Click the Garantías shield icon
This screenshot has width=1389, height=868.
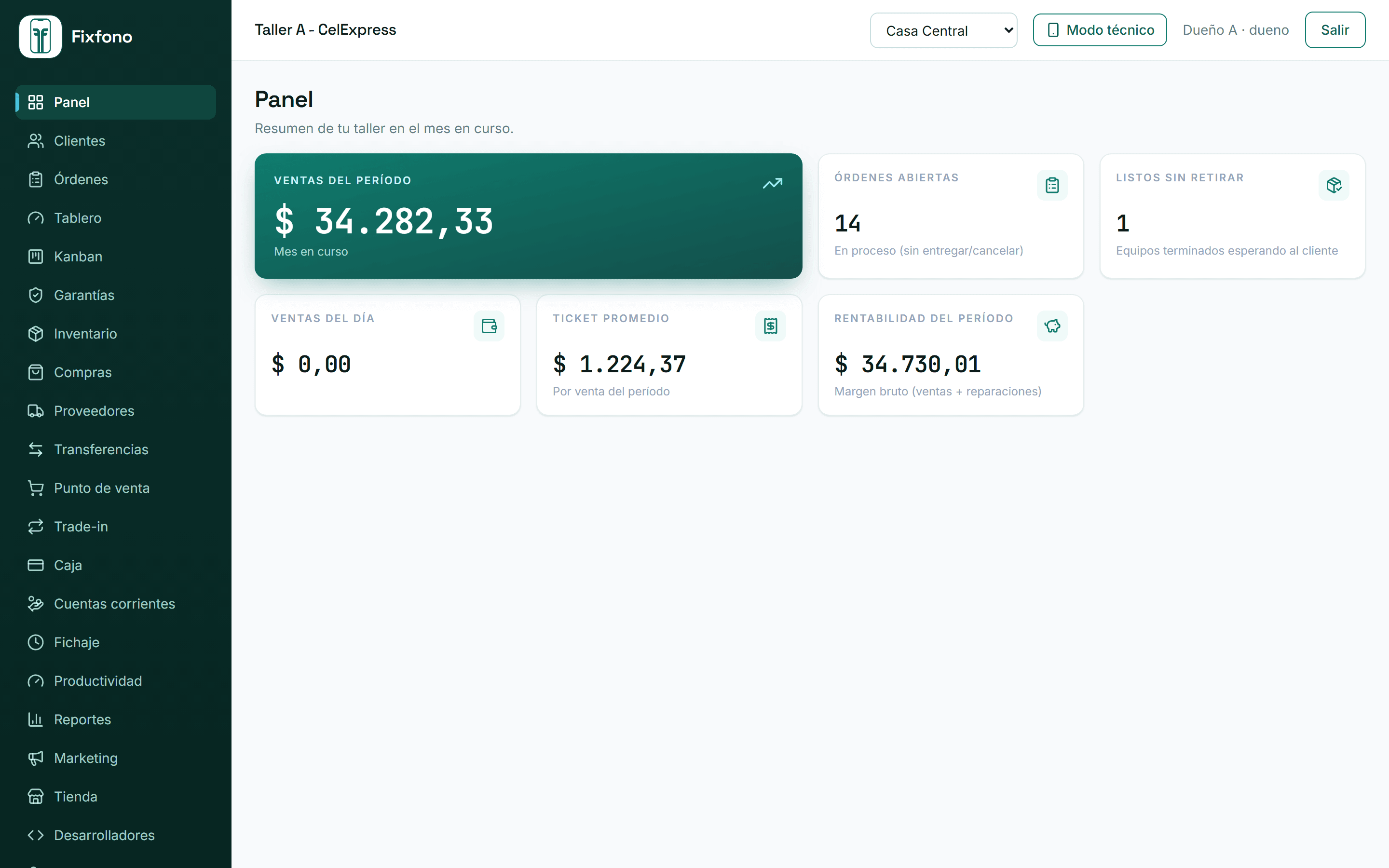tap(36, 295)
